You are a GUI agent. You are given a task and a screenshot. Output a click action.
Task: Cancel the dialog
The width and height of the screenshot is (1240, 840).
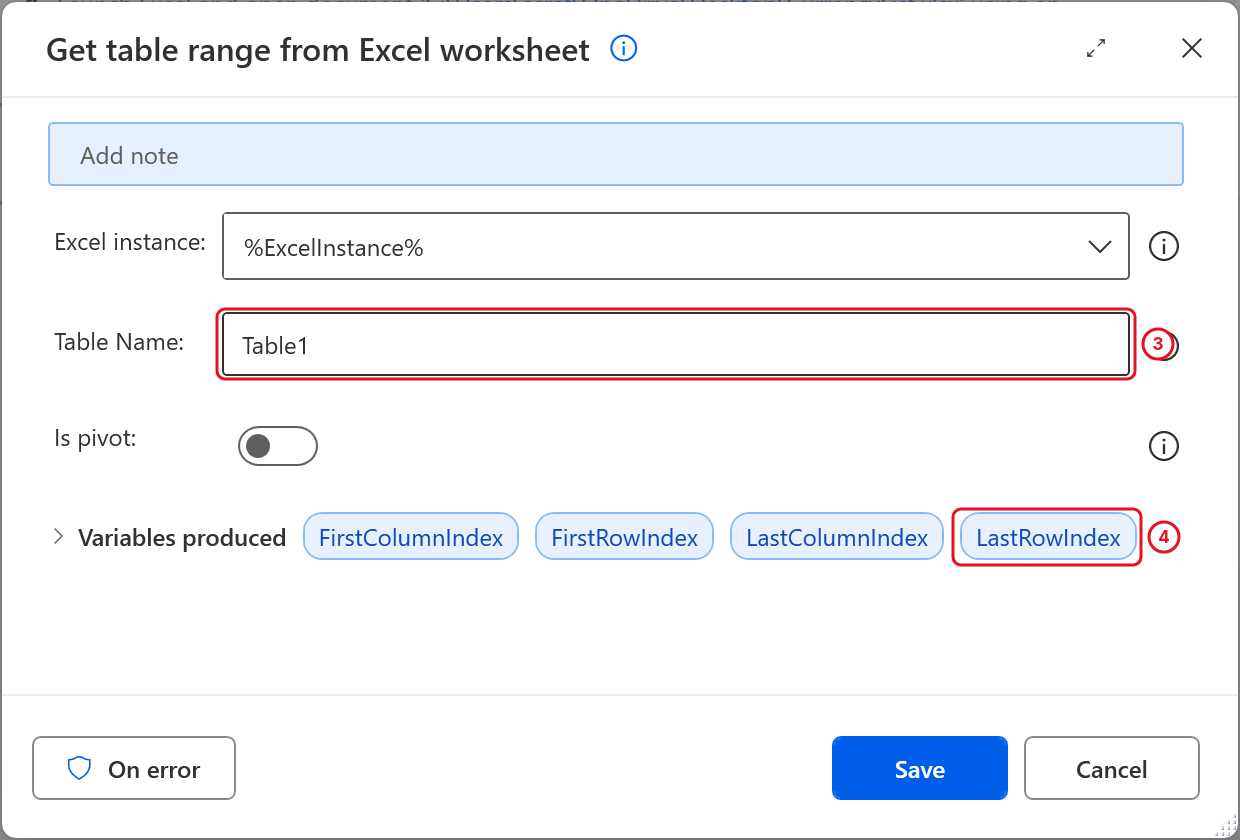click(x=1111, y=769)
